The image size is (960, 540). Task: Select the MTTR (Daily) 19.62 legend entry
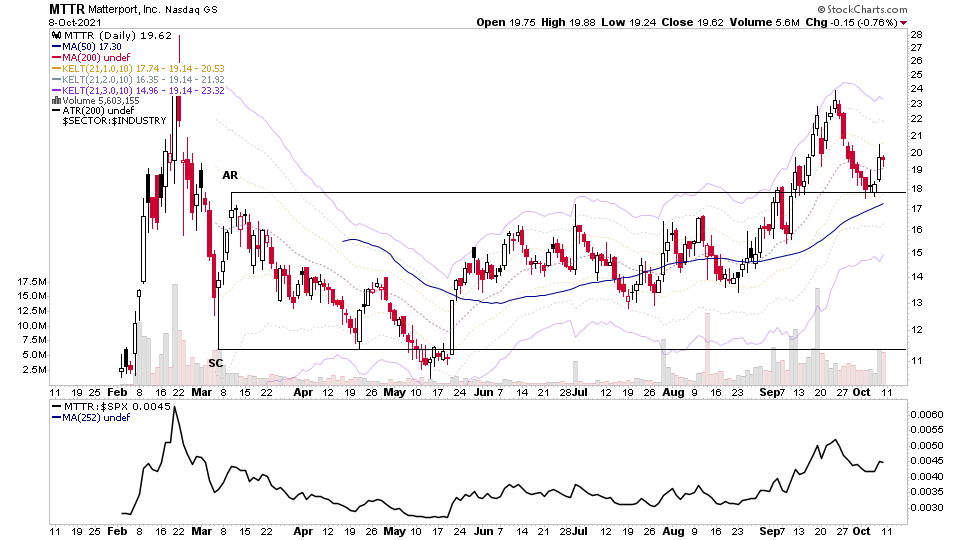(113, 36)
